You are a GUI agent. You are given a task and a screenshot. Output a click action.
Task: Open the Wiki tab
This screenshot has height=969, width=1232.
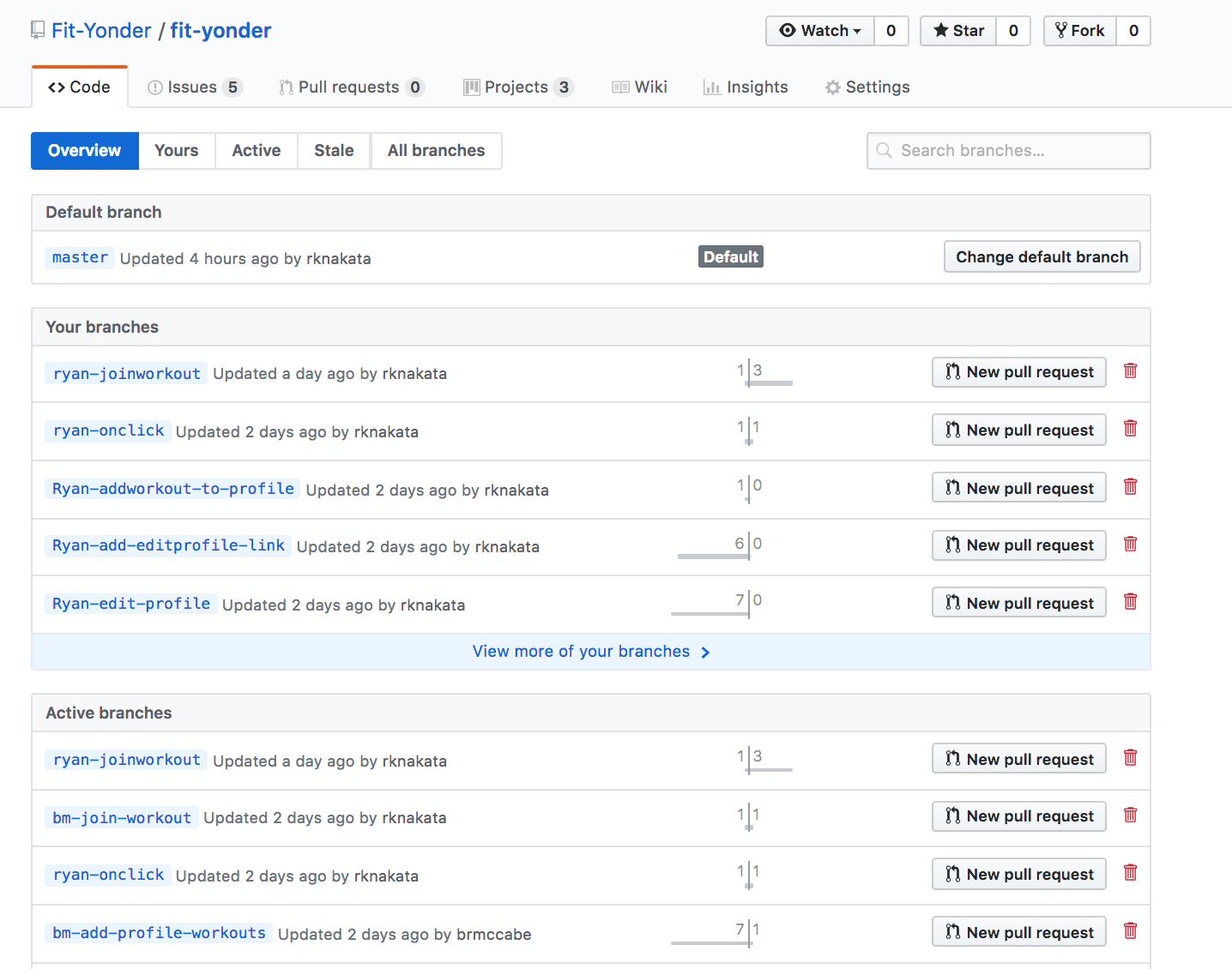coord(639,87)
